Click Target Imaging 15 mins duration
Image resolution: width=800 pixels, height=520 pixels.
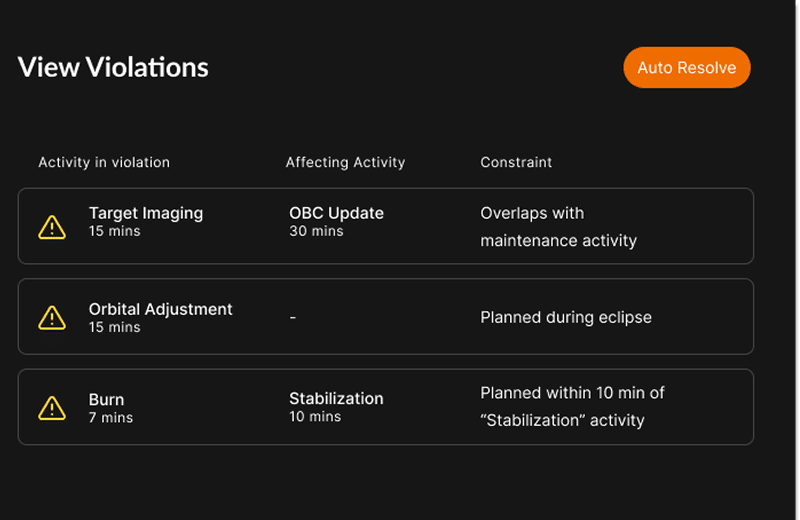coord(114,231)
